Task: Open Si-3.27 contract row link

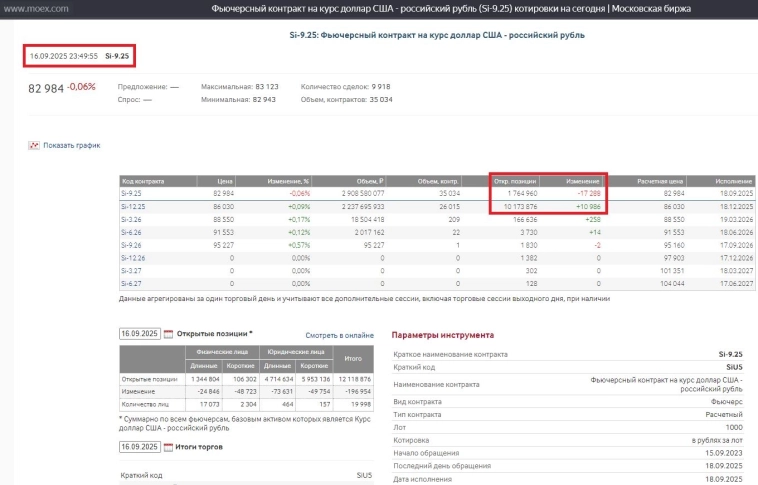Action: pos(133,270)
